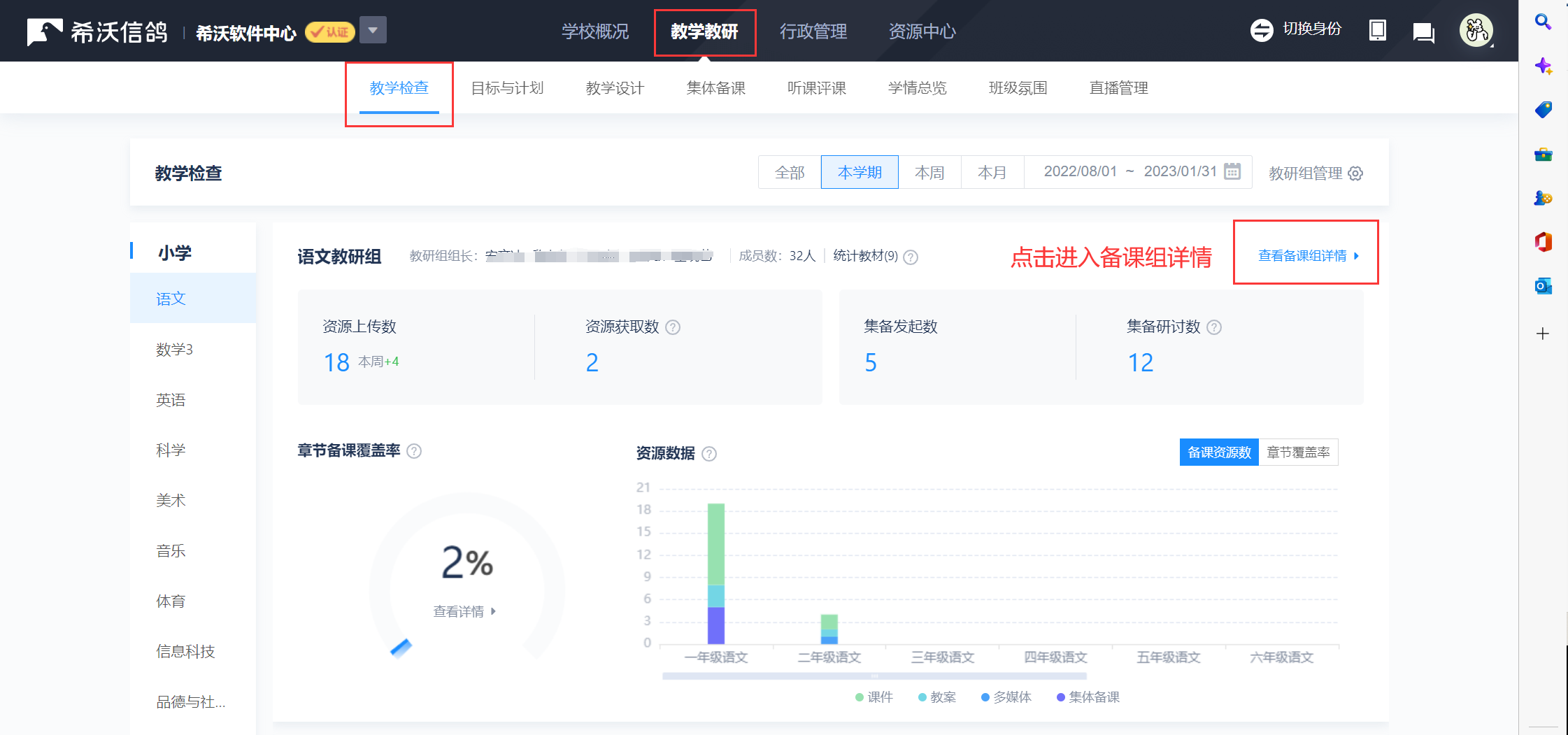Select 美术 subject in sidebar

[x=193, y=500]
